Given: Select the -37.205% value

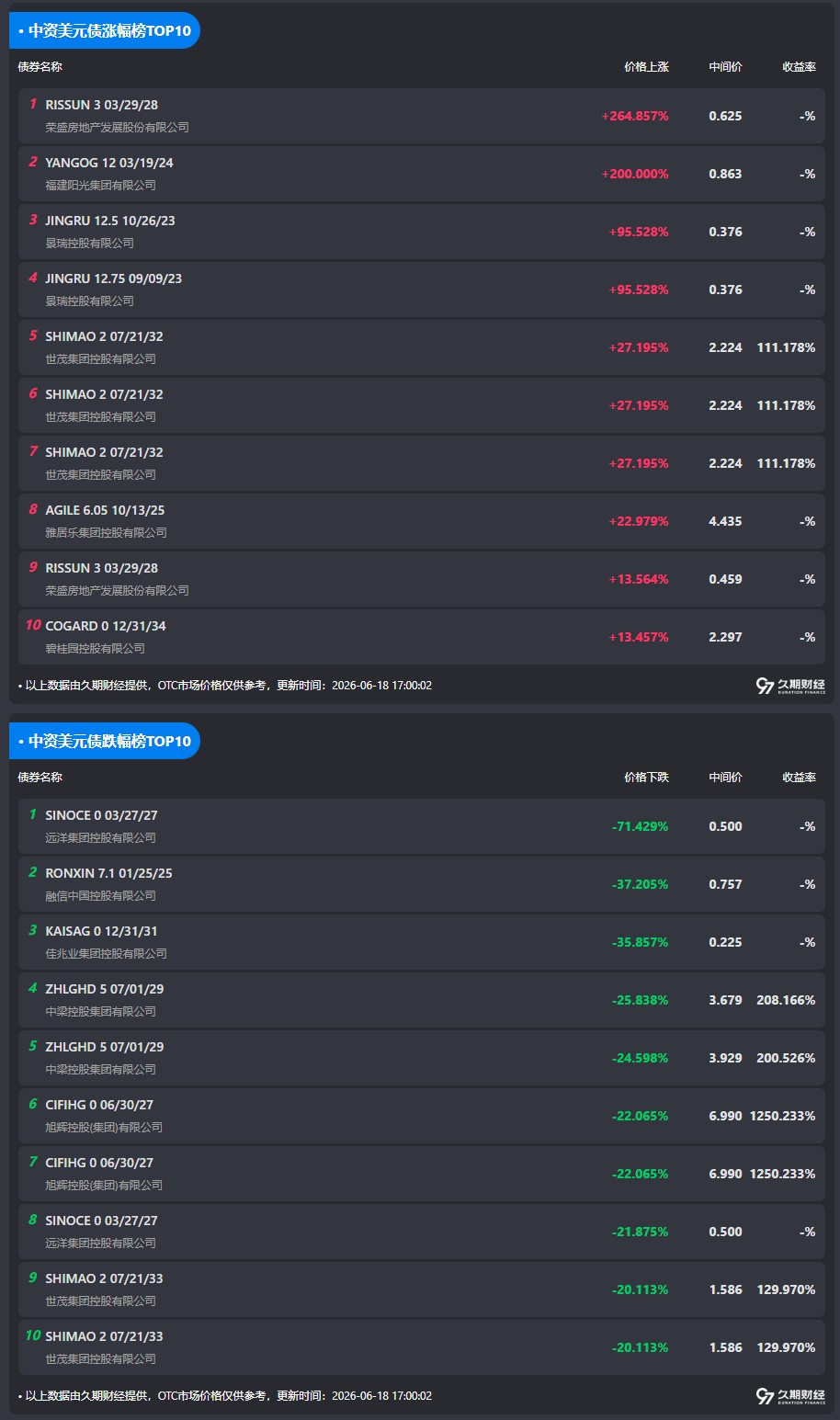Looking at the screenshot, I should (x=641, y=885).
